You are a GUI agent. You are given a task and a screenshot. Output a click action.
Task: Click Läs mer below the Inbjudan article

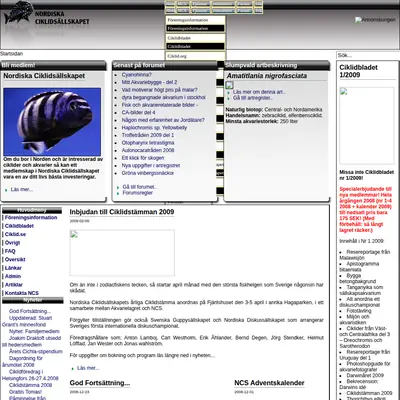(x=88, y=368)
